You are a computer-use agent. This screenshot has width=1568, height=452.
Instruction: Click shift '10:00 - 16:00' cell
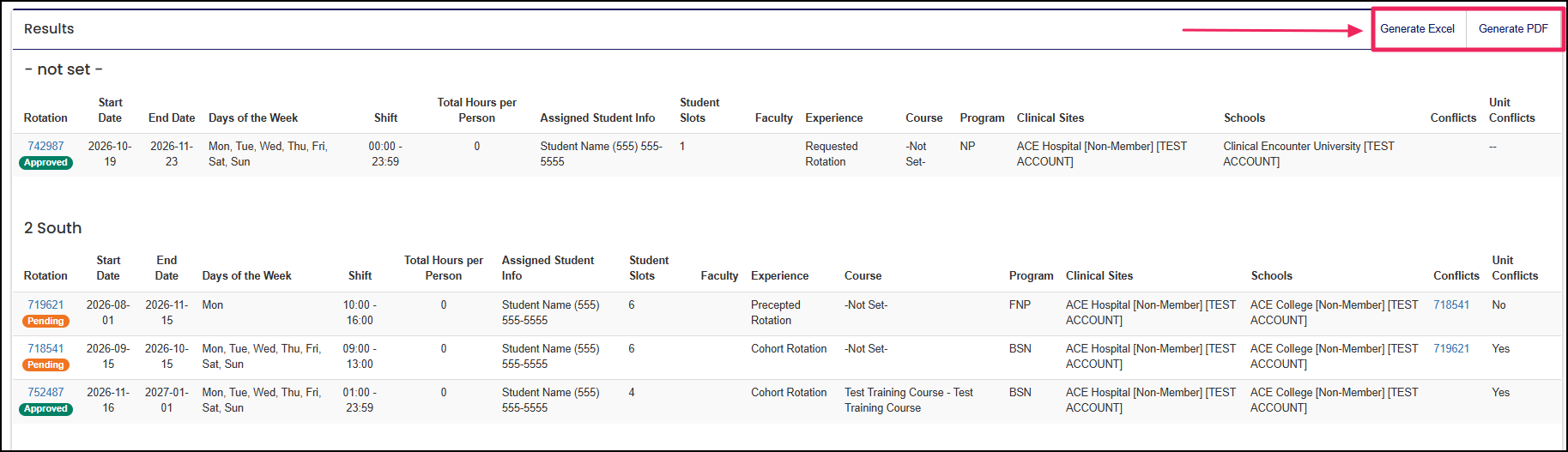point(360,313)
